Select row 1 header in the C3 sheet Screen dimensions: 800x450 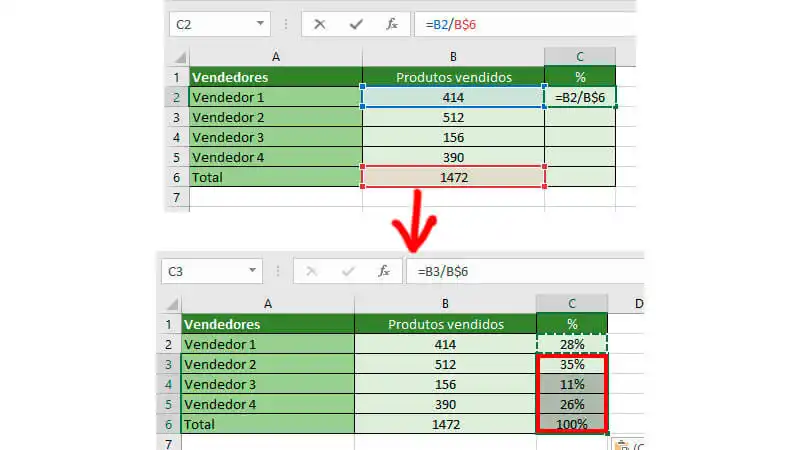(168, 324)
